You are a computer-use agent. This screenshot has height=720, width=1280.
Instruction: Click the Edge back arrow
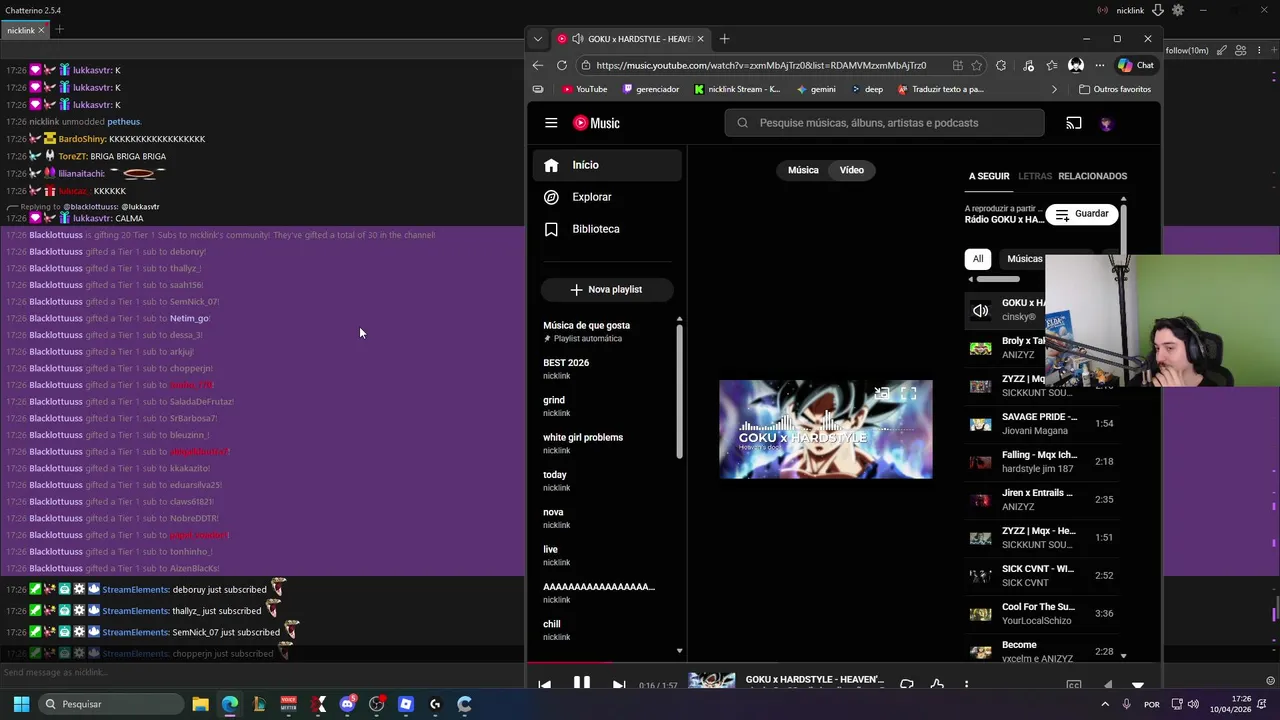click(x=538, y=65)
